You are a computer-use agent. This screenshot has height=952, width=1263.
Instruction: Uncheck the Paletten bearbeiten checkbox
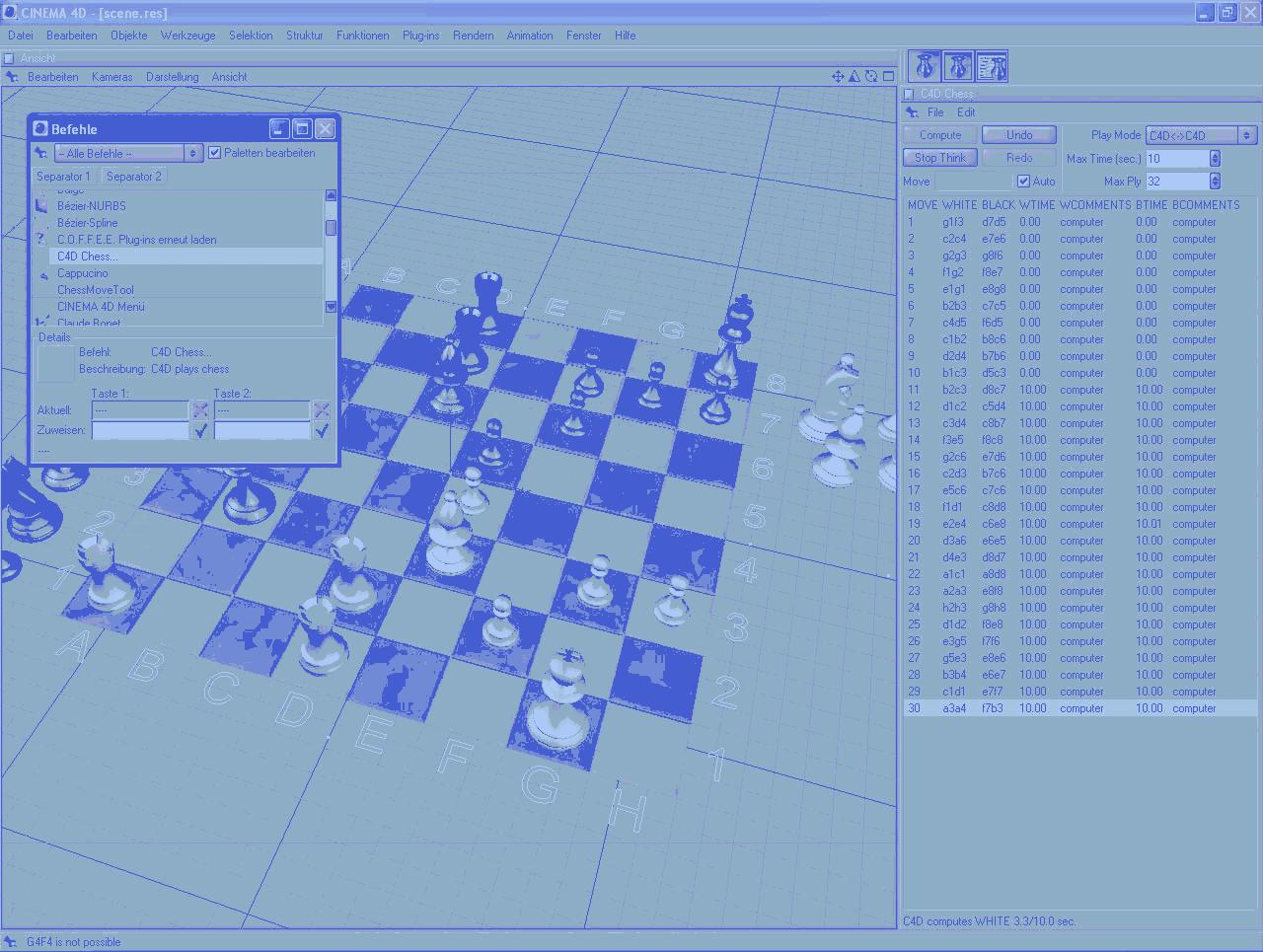[215, 153]
